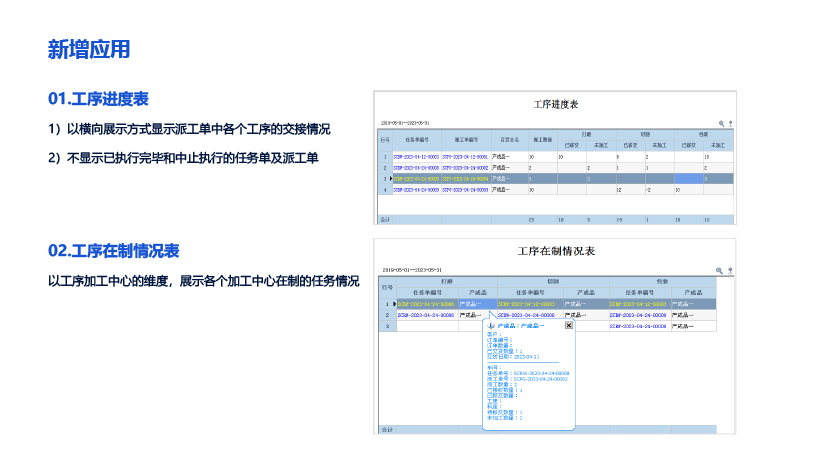Screen dimensions: 820x461
Task: Click the row pointer arrow in 工序在制情况表 row 1
Action: 393,303
